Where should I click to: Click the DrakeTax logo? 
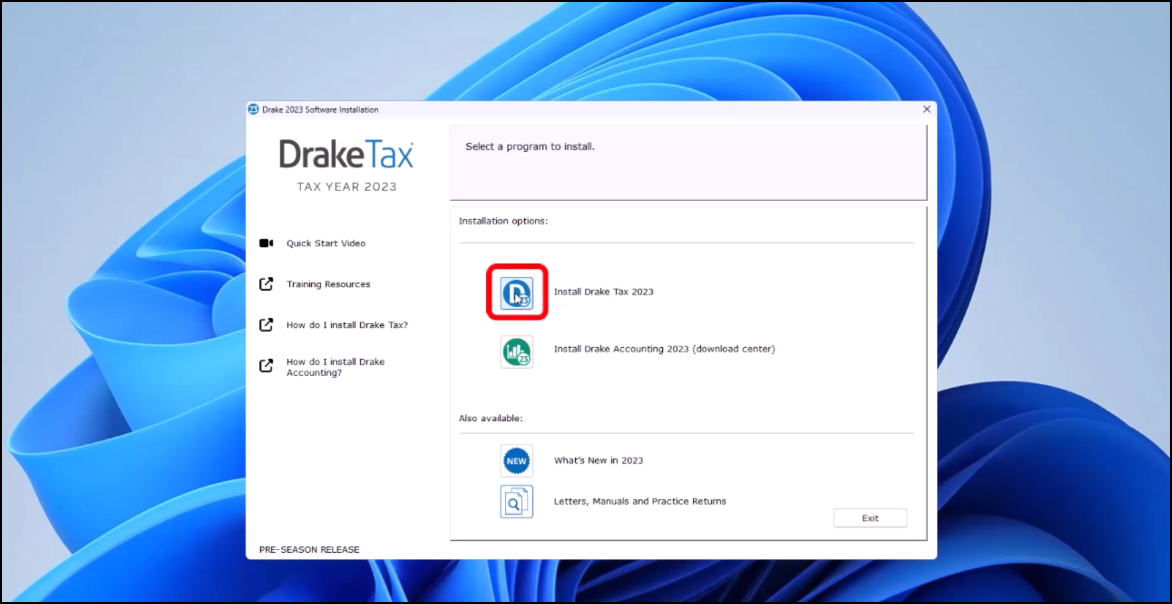click(346, 154)
